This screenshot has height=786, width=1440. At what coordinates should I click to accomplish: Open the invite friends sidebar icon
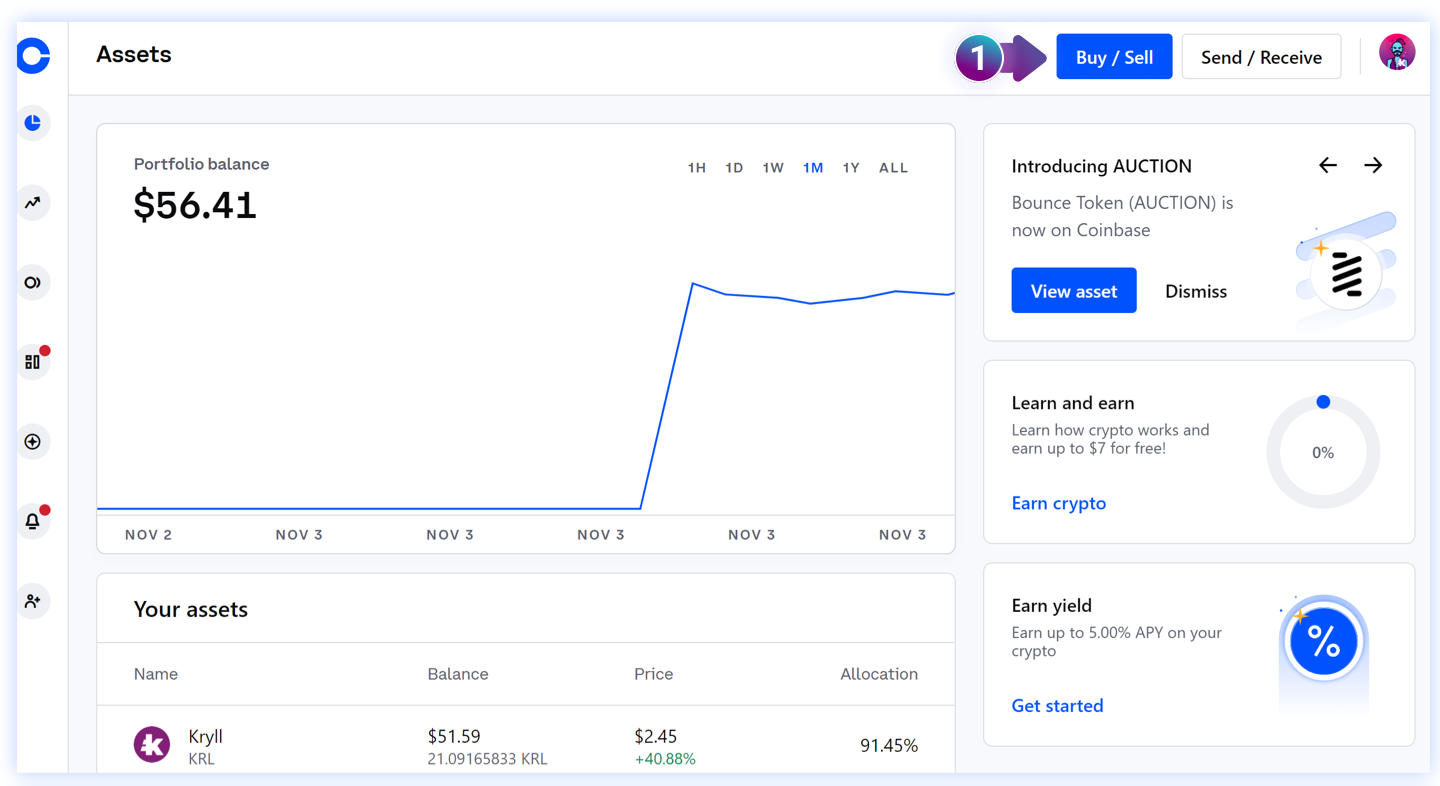33,601
